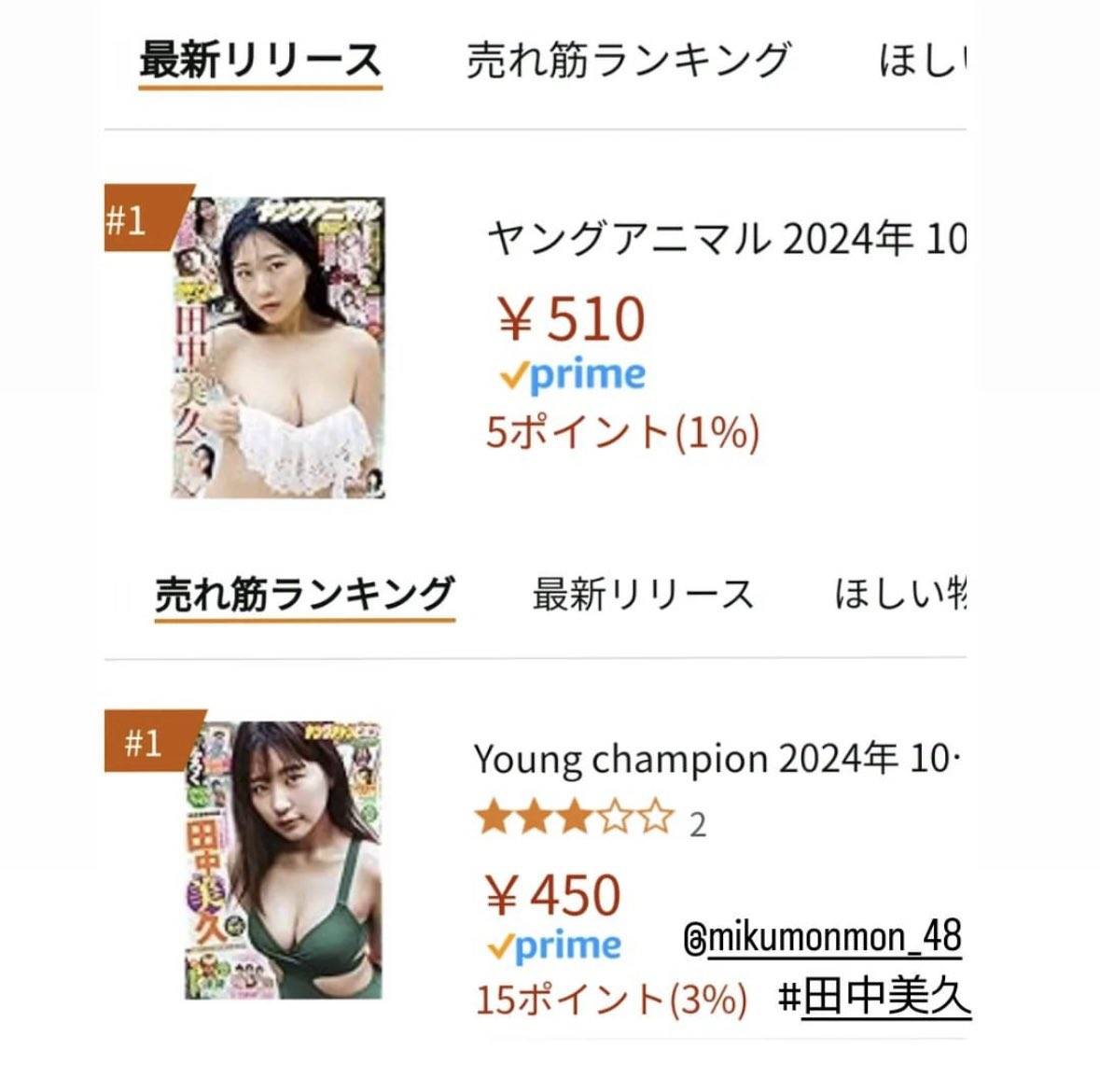
Task: Click the #1 rank badge on Young champion
Action: pos(143,744)
